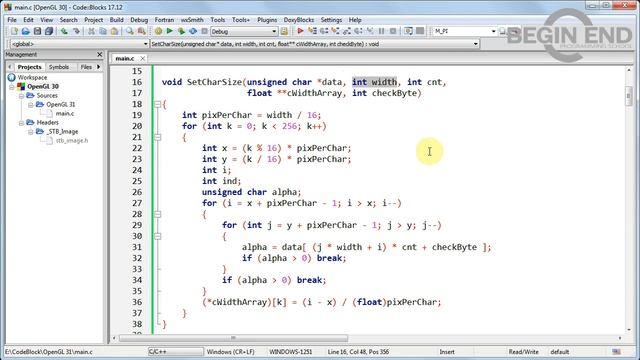
Task: Open the Debug menu
Action: (139, 20)
